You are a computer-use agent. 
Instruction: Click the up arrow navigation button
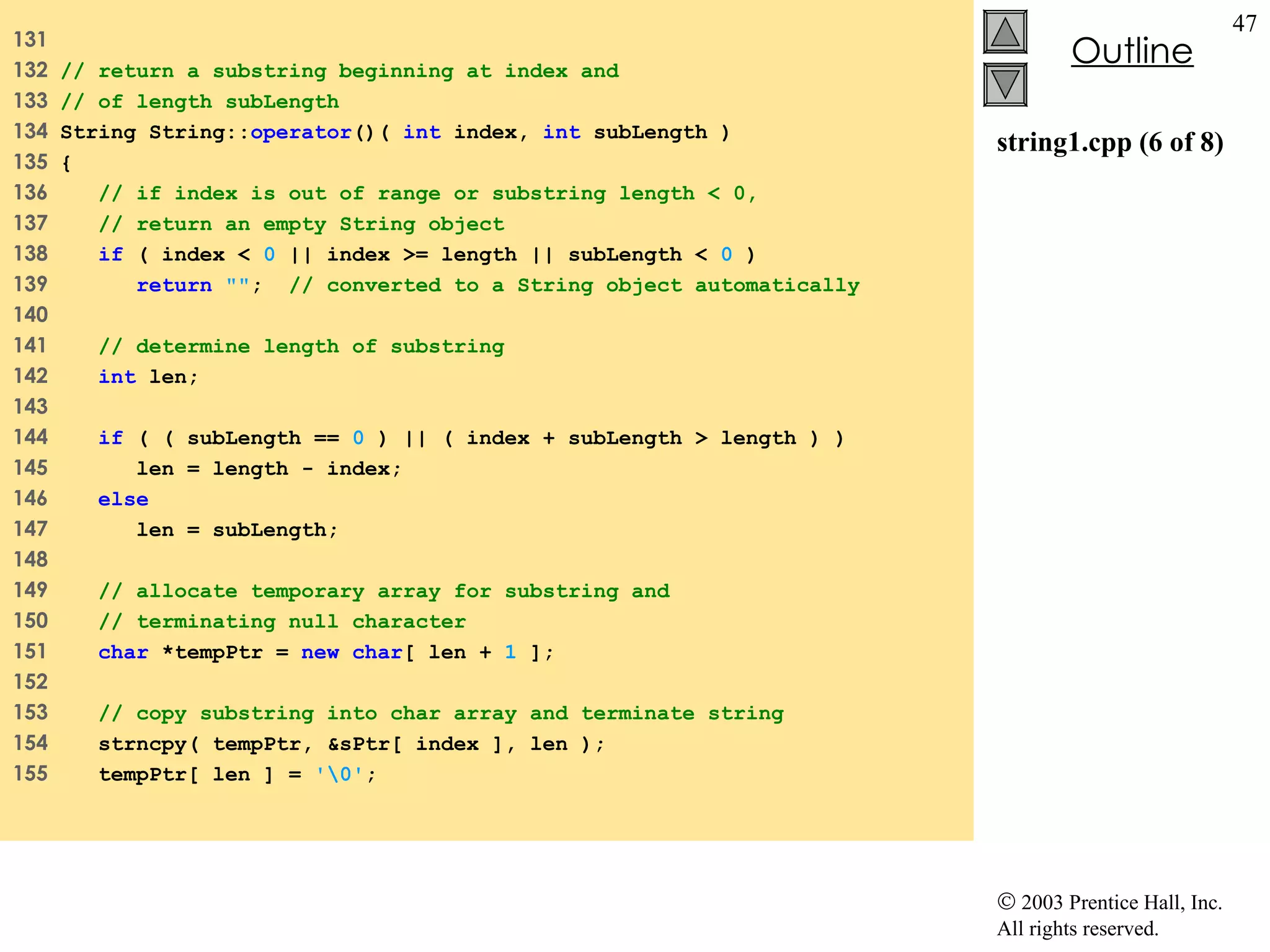1005,32
